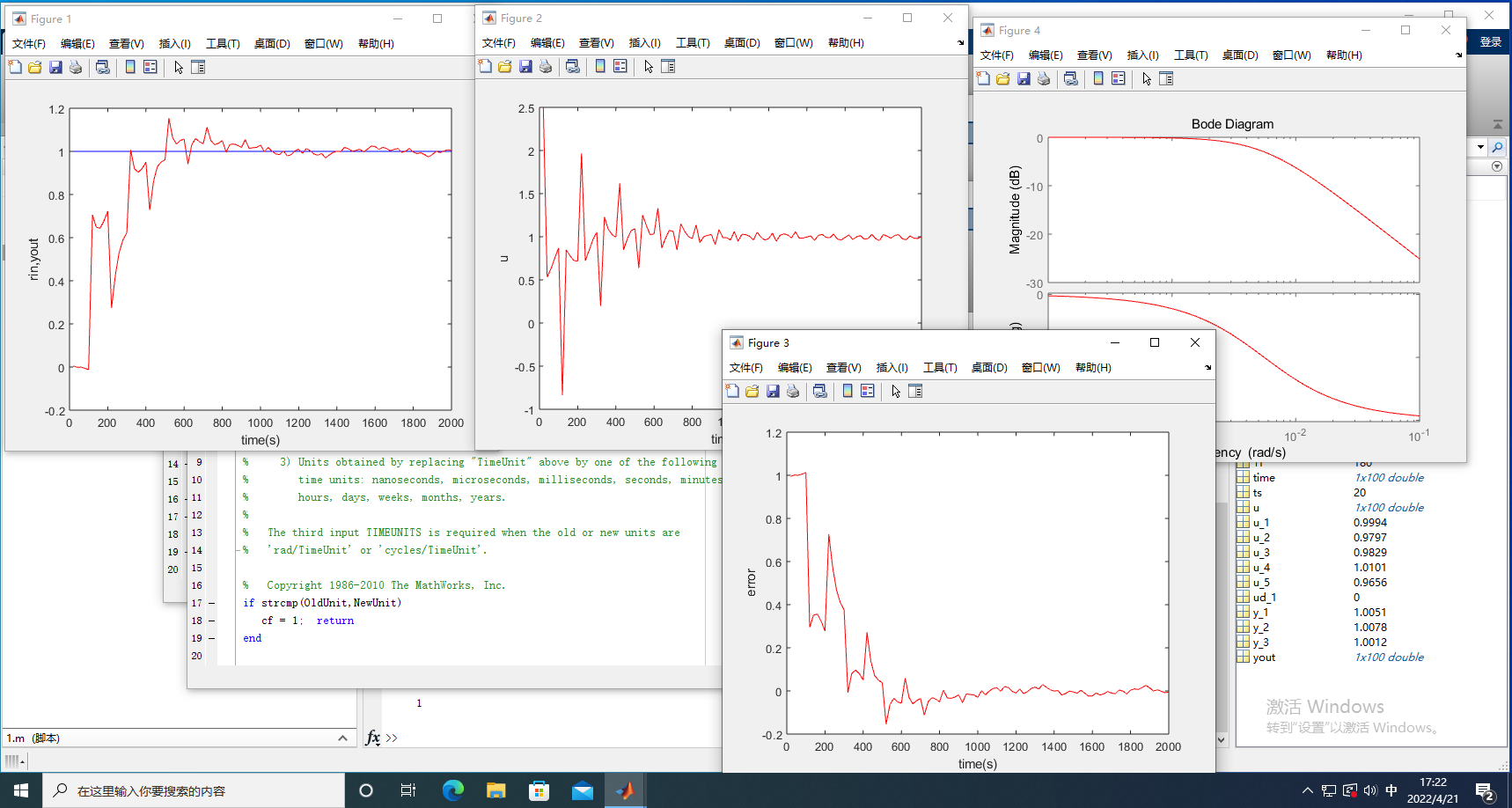Collapse toolstrip using the up arrow icon
Image resolution: width=1512 pixels, height=808 pixels.
pos(1497,124)
